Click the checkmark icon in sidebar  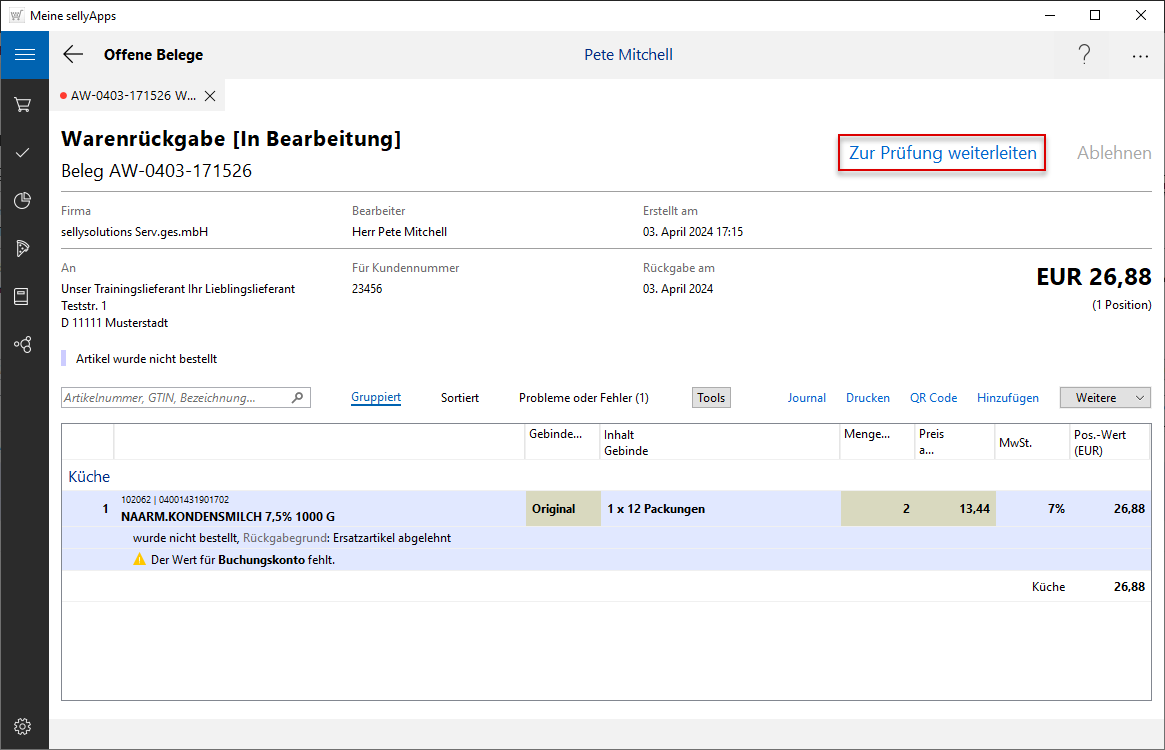pyautogui.click(x=23, y=153)
